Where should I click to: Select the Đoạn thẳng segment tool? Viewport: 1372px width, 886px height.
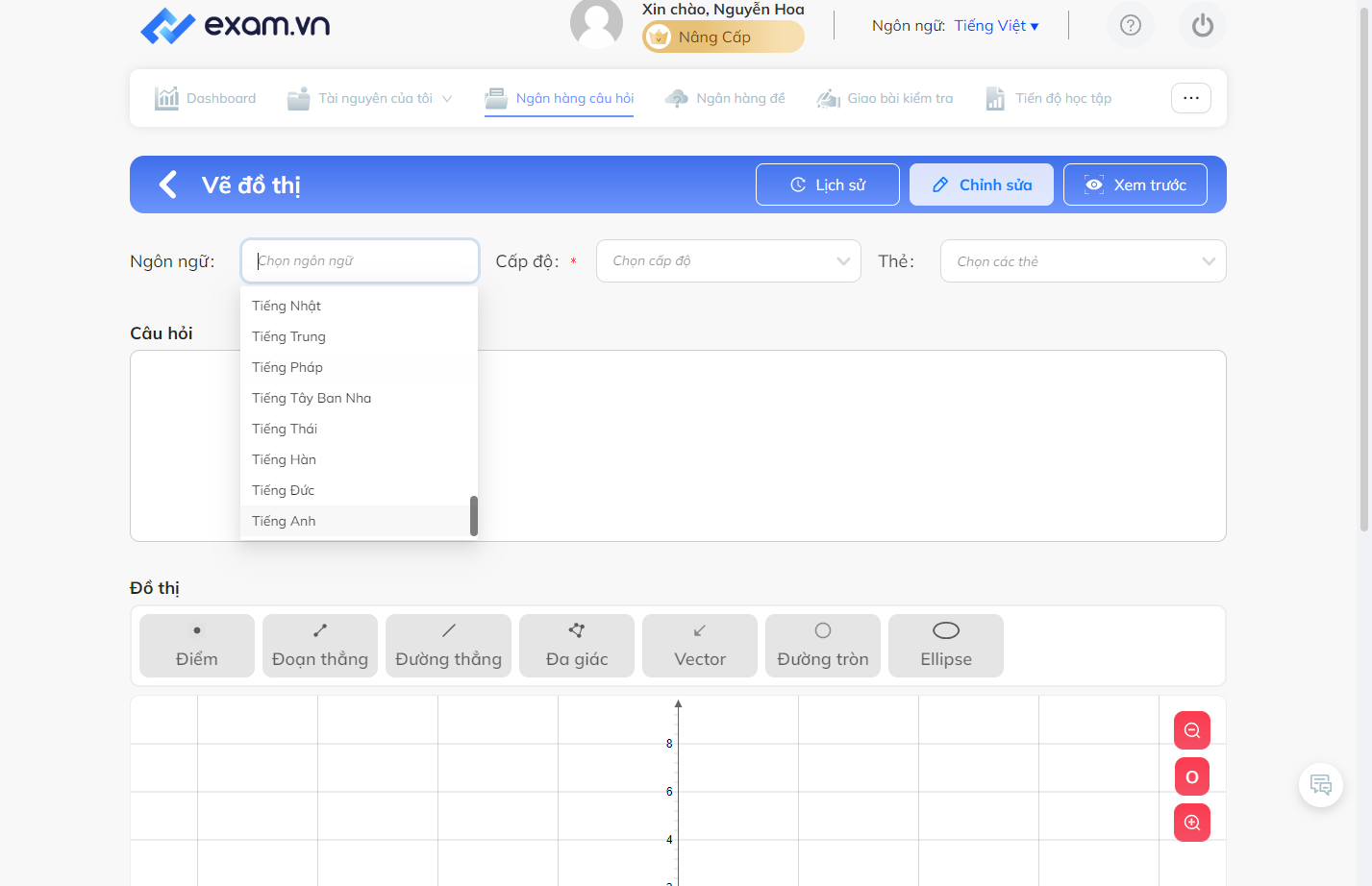320,646
